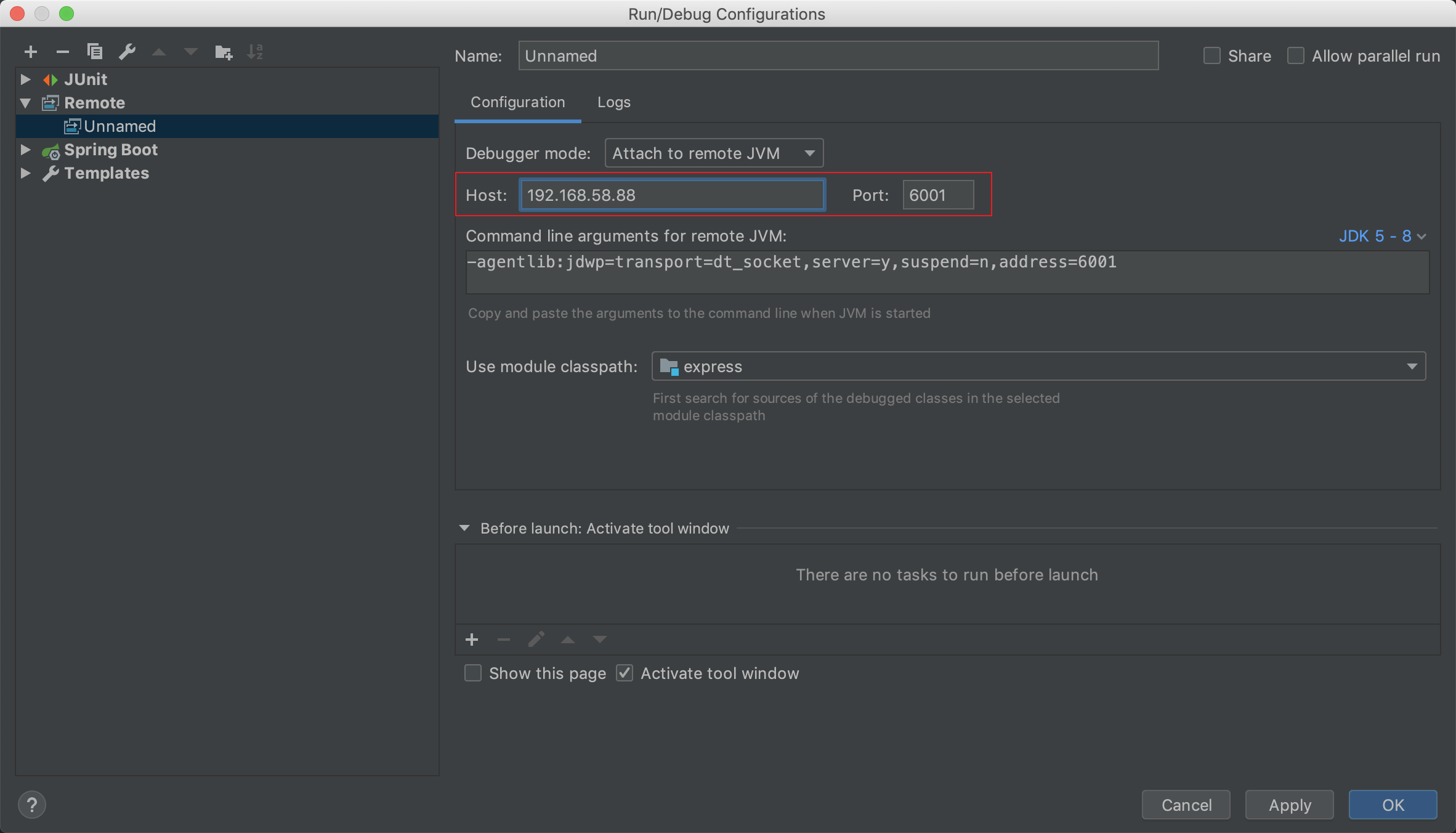
Task: Add a before launch task
Action: tap(472, 640)
